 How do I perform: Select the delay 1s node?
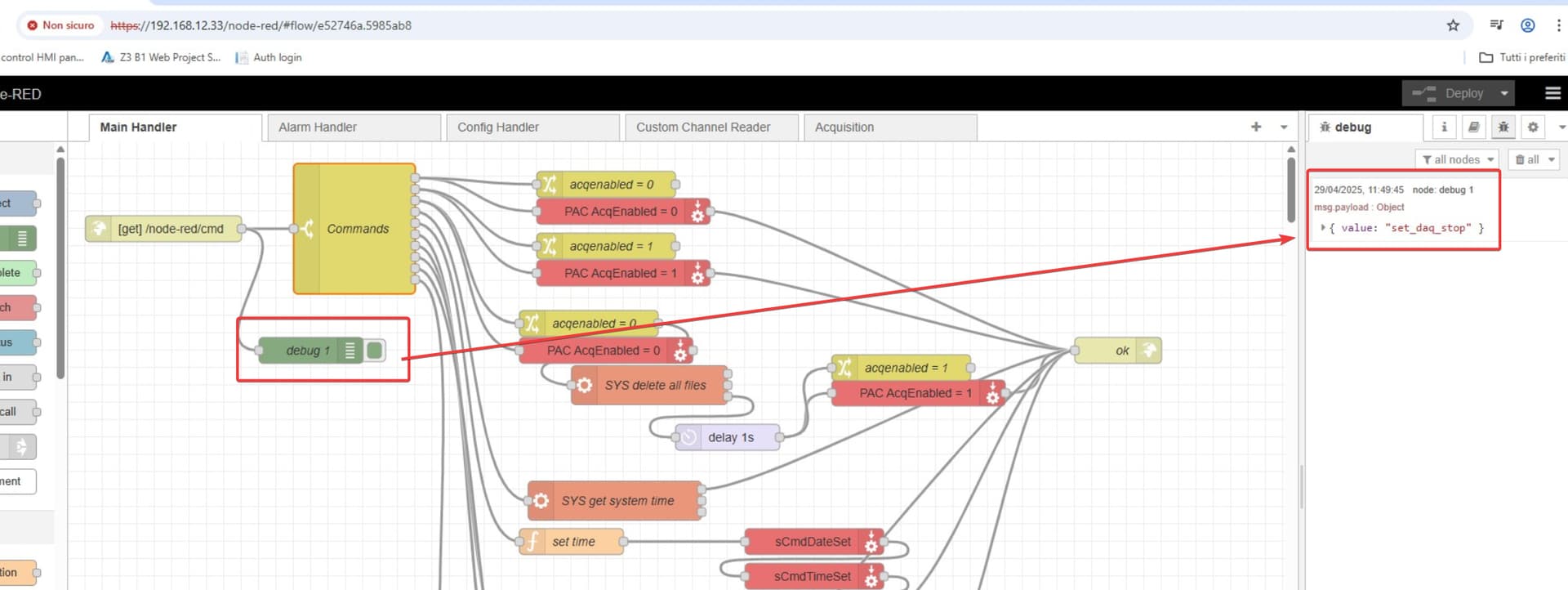727,437
